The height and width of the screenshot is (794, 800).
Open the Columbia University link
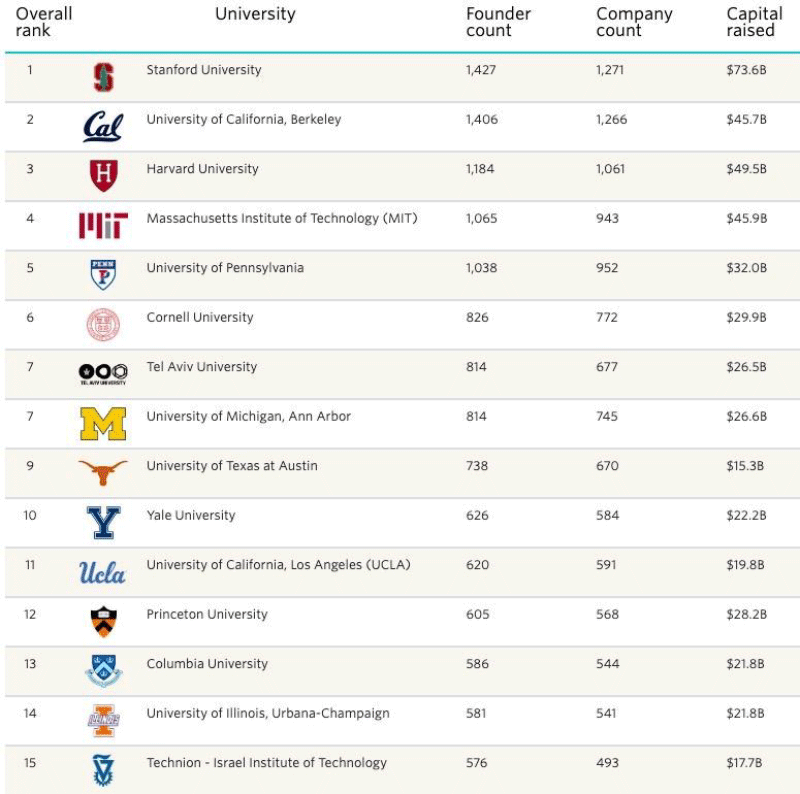point(207,664)
